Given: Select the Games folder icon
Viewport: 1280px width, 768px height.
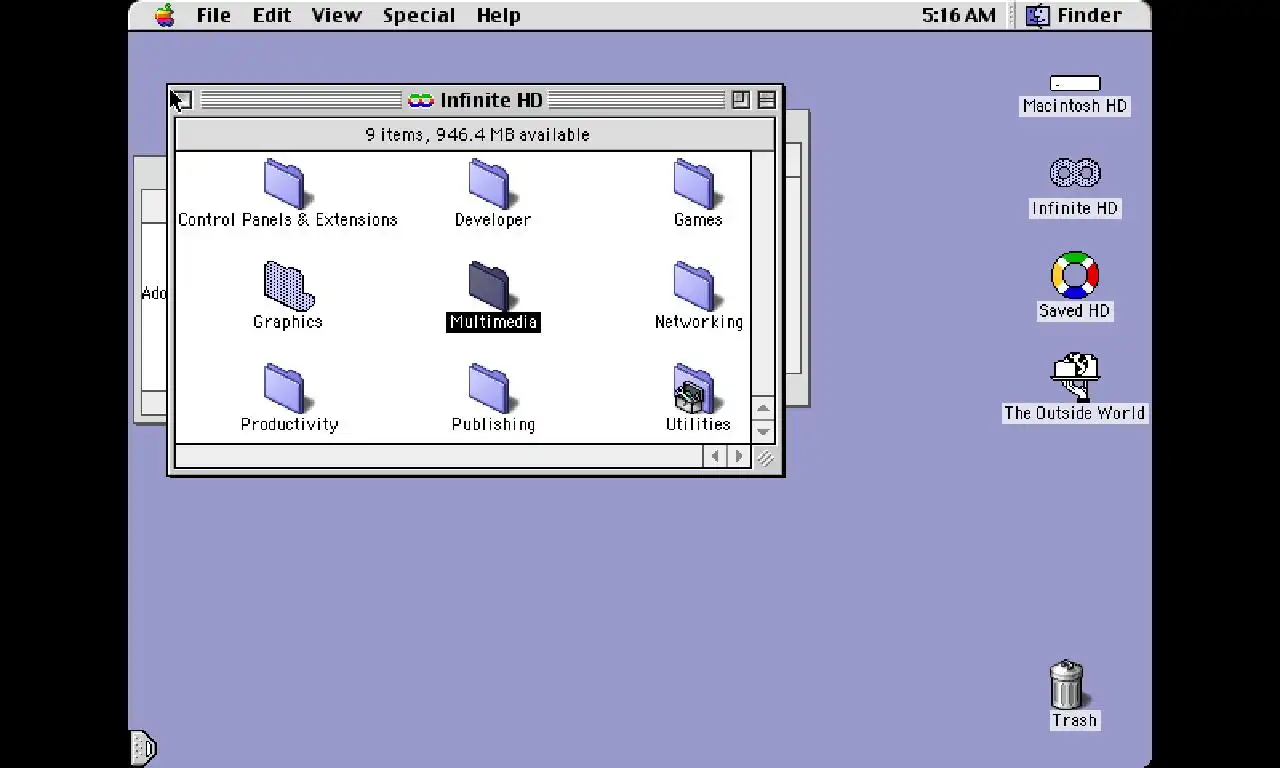Looking at the screenshot, I should tap(697, 185).
